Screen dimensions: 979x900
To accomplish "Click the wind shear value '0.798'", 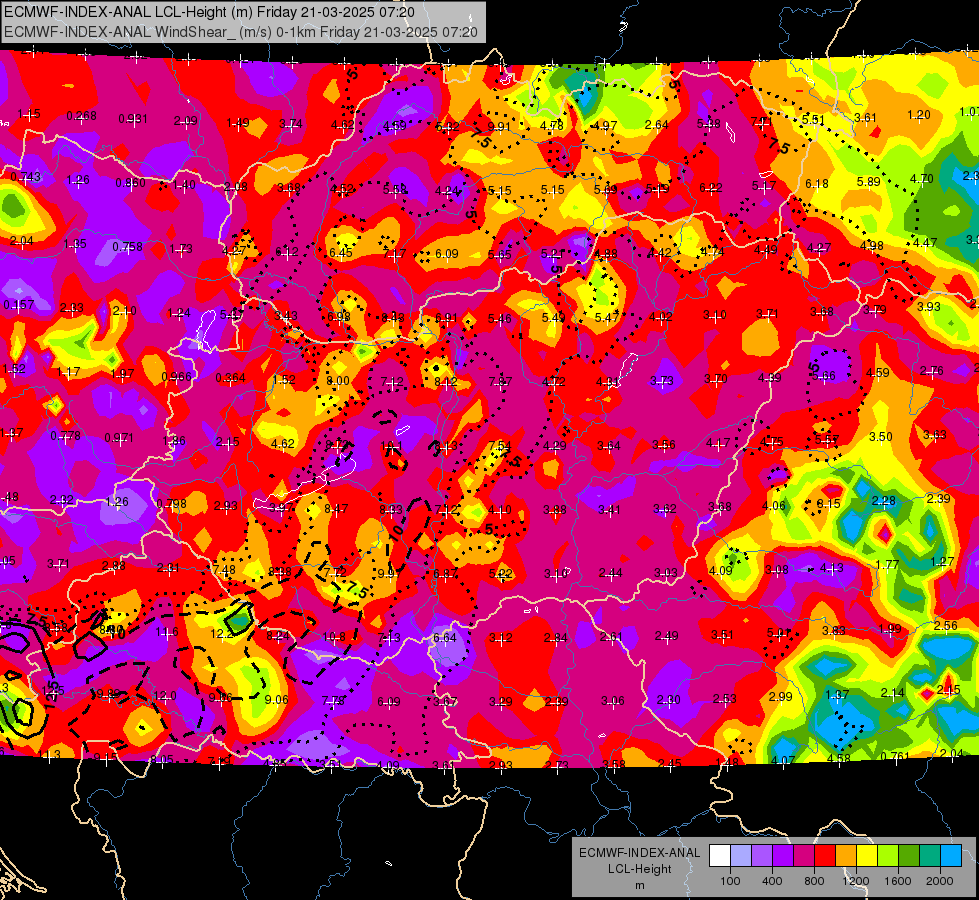I will pyautogui.click(x=172, y=503).
